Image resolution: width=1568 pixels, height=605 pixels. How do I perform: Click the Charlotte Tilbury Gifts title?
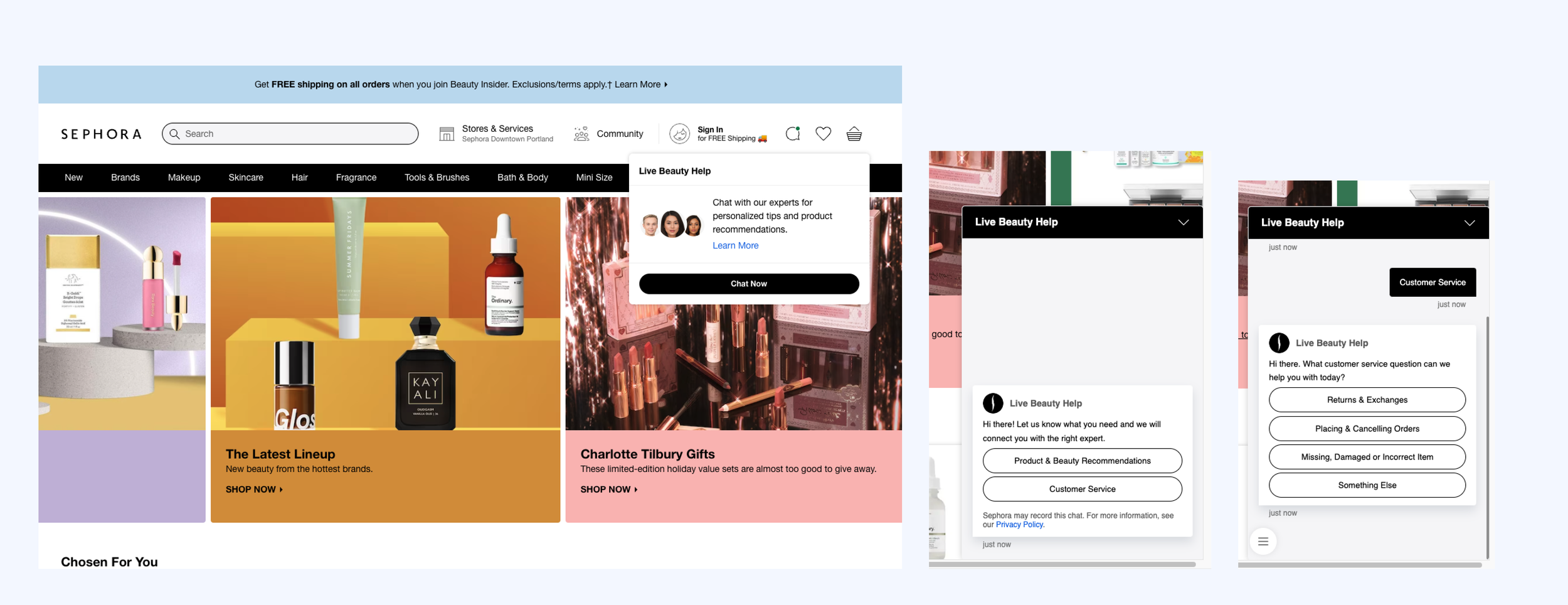point(647,454)
